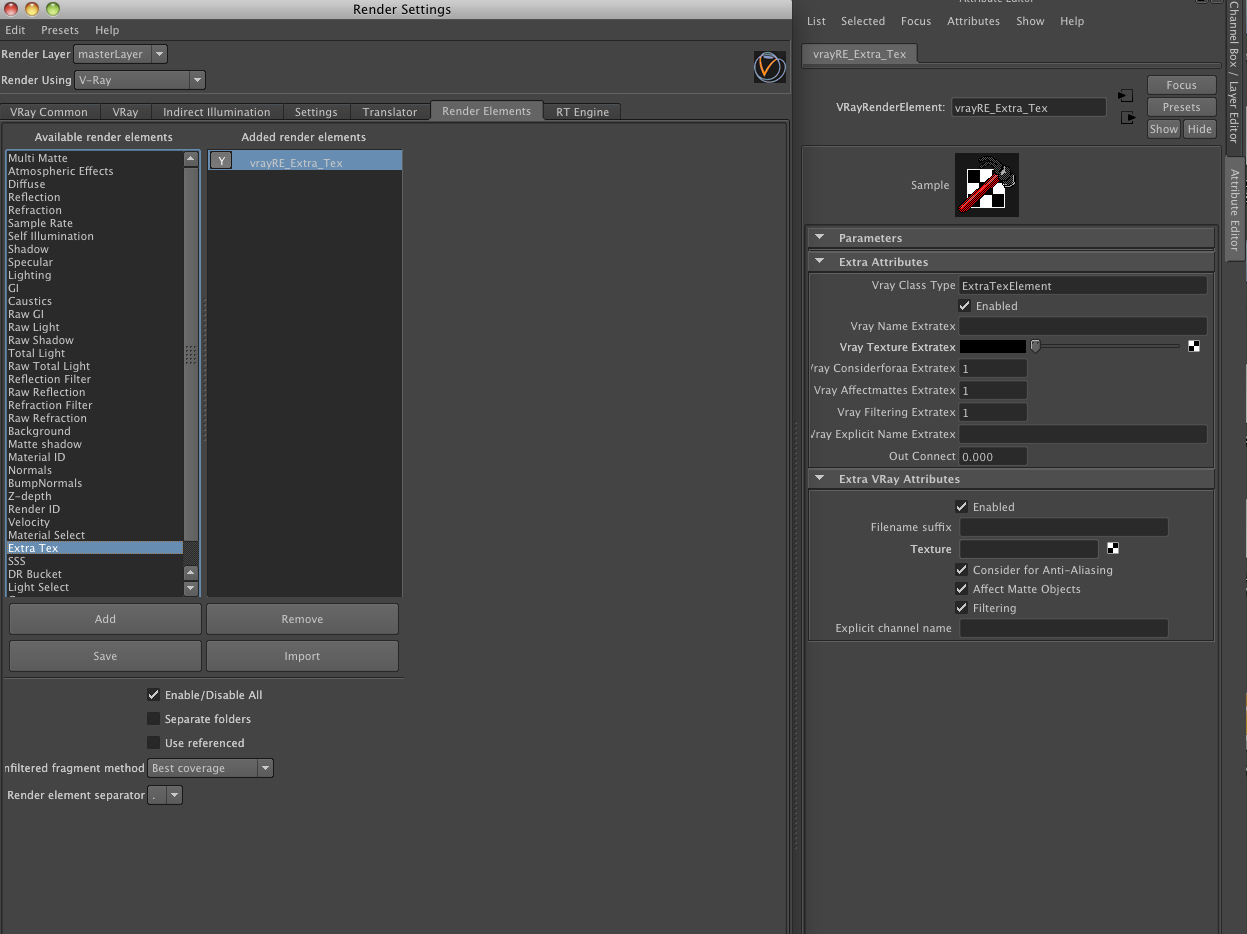1247x934 pixels.
Task: Click the Sample swatch thumbnail
Action: 987,185
